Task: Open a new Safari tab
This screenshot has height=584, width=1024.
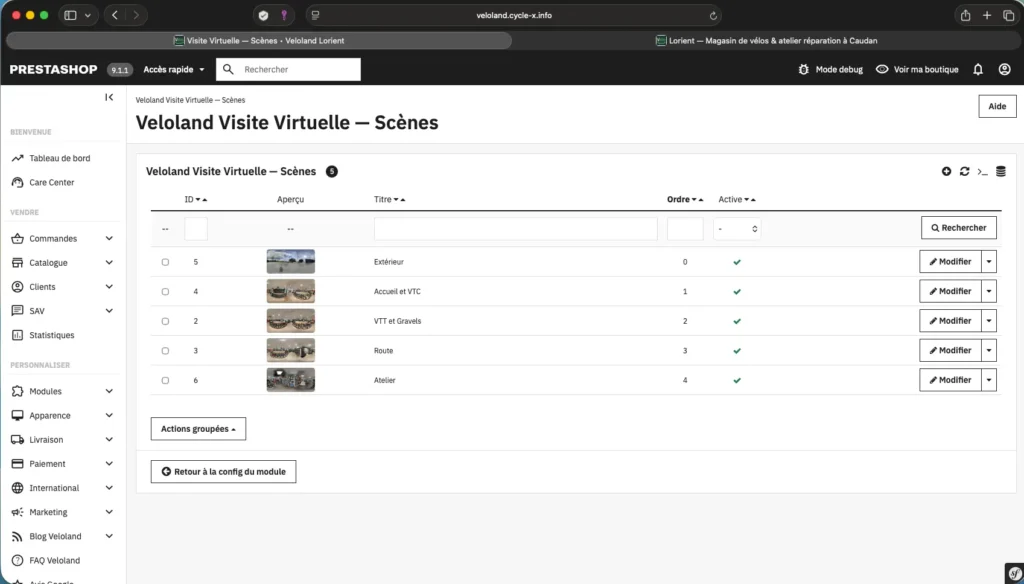Action: [x=987, y=16]
